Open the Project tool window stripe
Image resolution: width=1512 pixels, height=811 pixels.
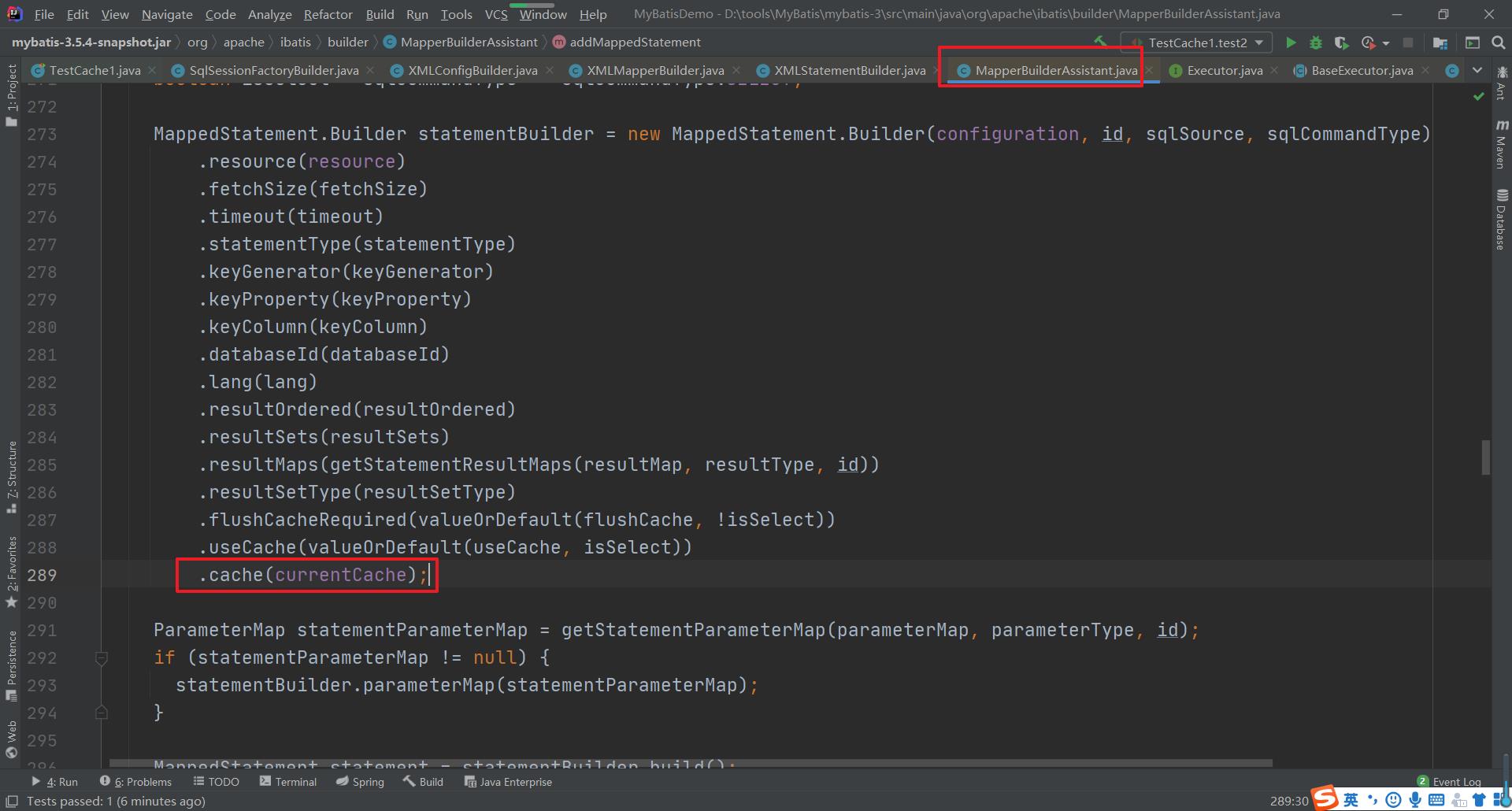11,94
